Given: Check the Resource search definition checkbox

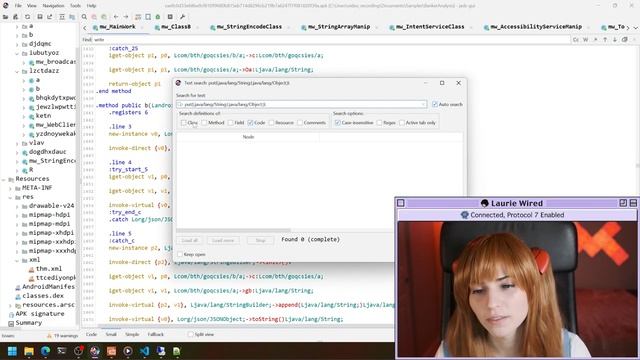Looking at the screenshot, I should (271, 123).
